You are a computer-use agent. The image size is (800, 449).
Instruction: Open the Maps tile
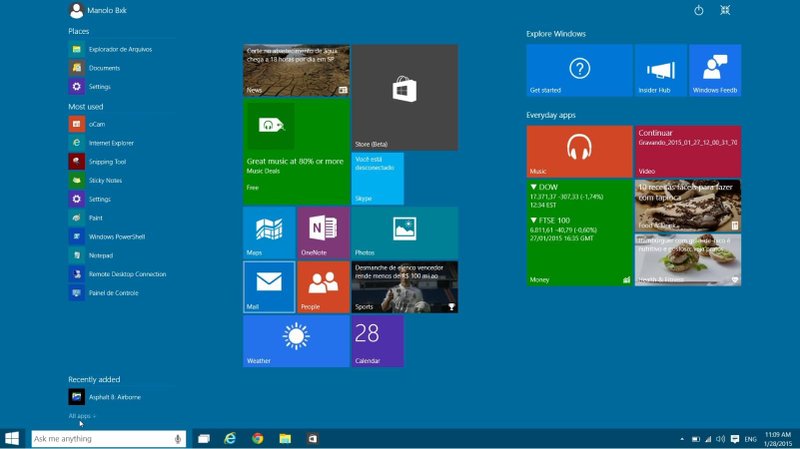pos(269,232)
